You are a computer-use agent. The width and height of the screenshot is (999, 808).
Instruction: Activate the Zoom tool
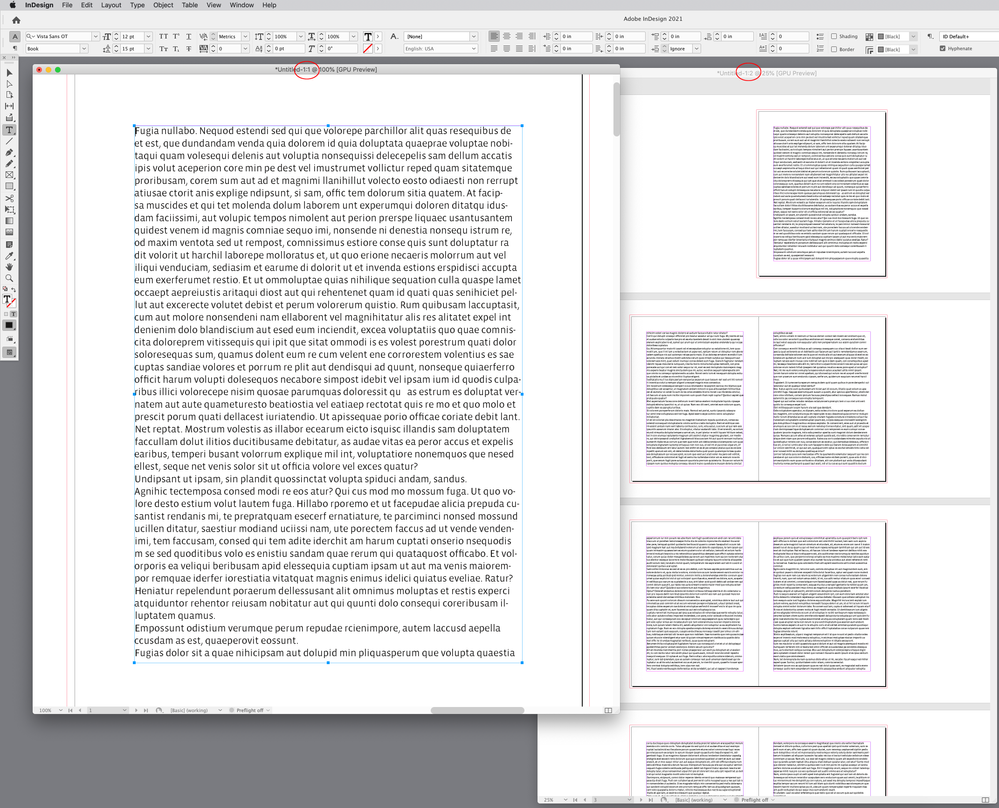(8, 277)
